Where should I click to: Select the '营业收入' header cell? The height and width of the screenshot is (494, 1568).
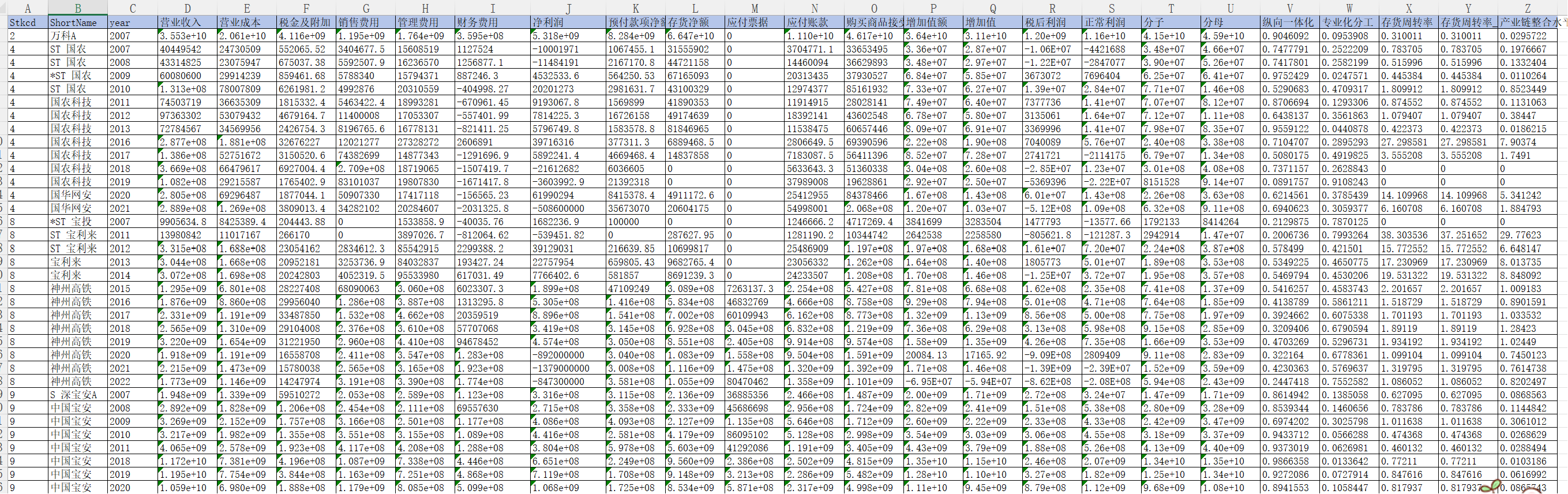click(x=187, y=23)
